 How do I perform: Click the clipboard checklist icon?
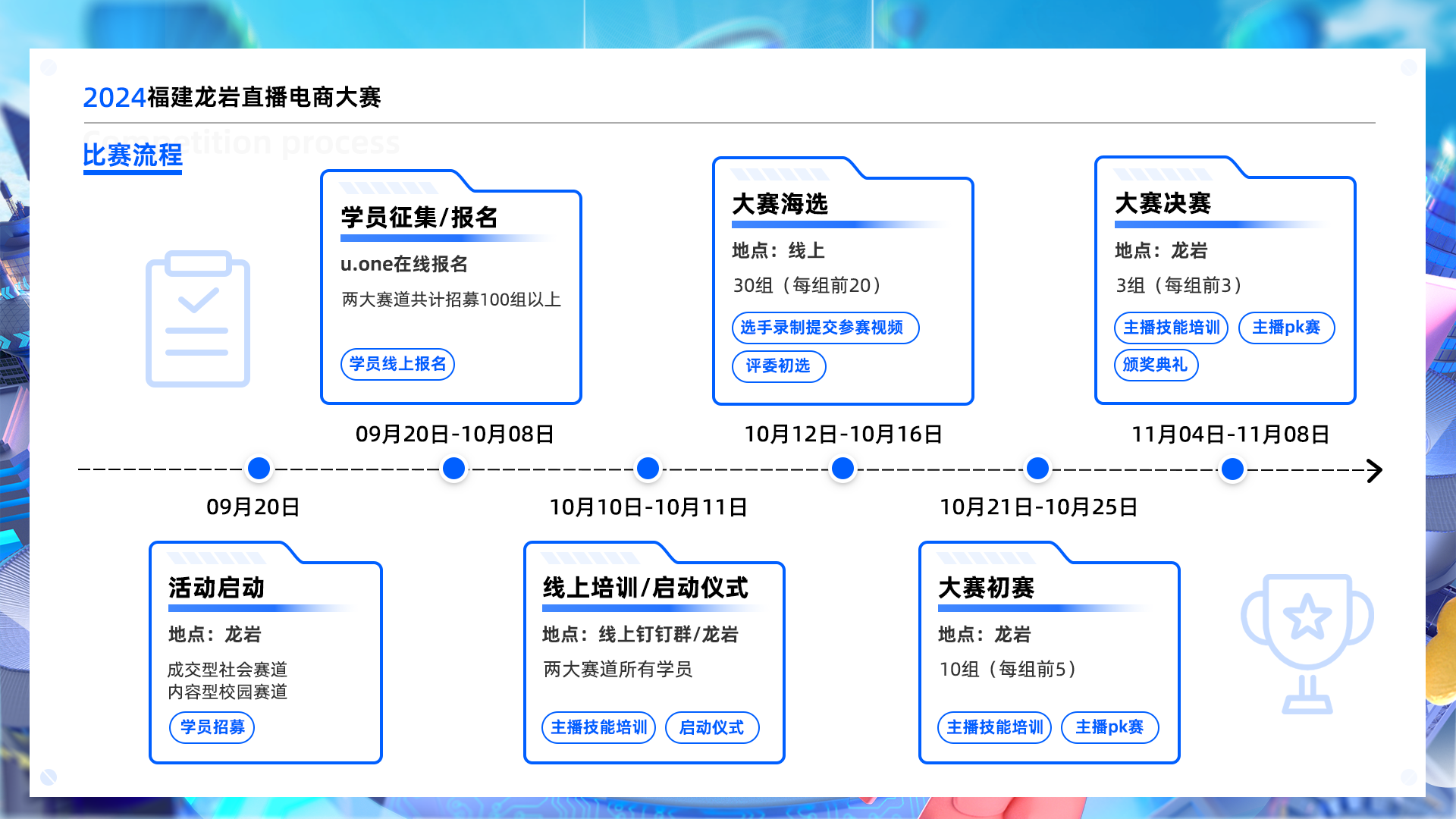click(x=197, y=318)
